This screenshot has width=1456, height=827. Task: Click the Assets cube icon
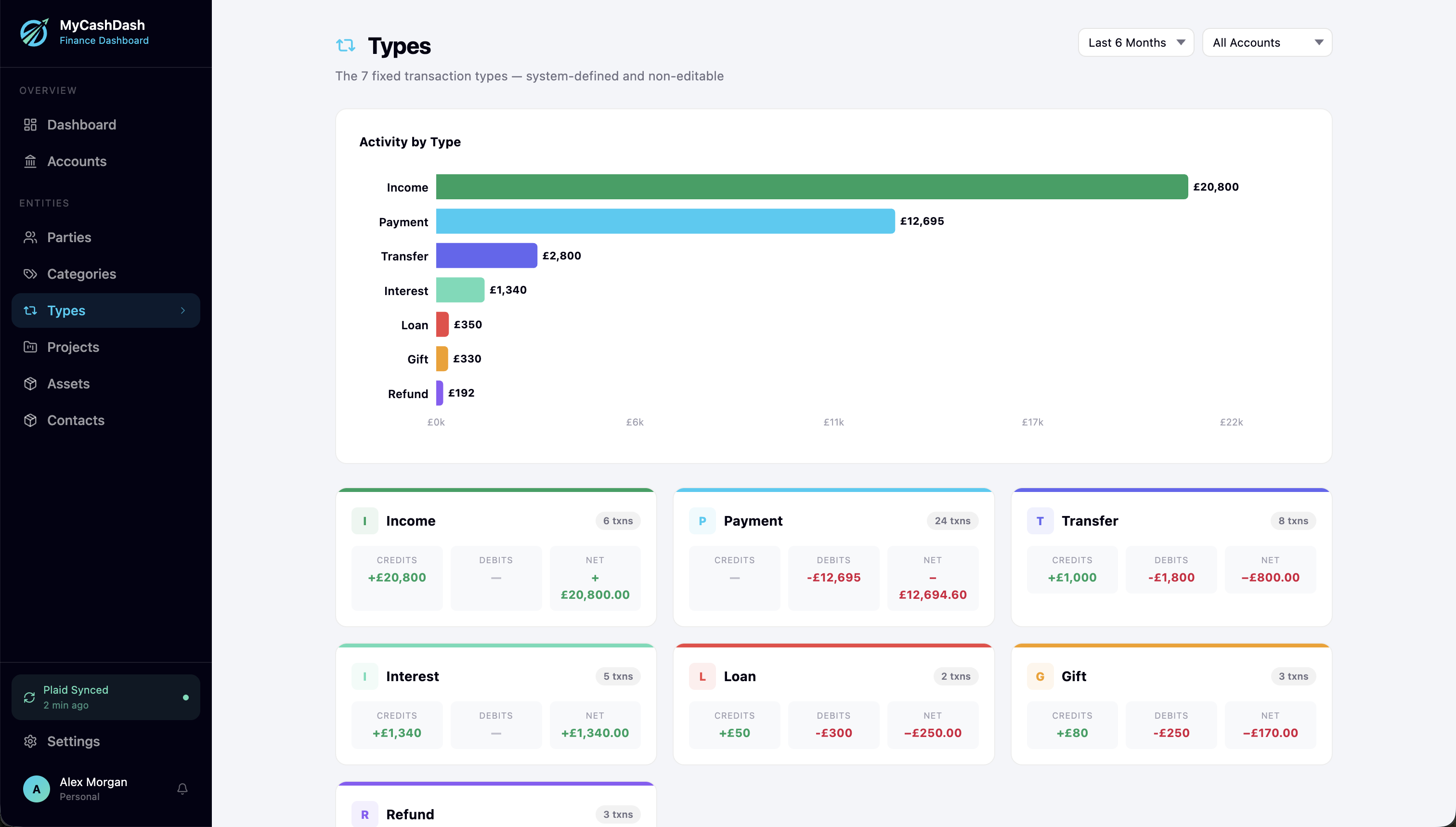pos(31,383)
